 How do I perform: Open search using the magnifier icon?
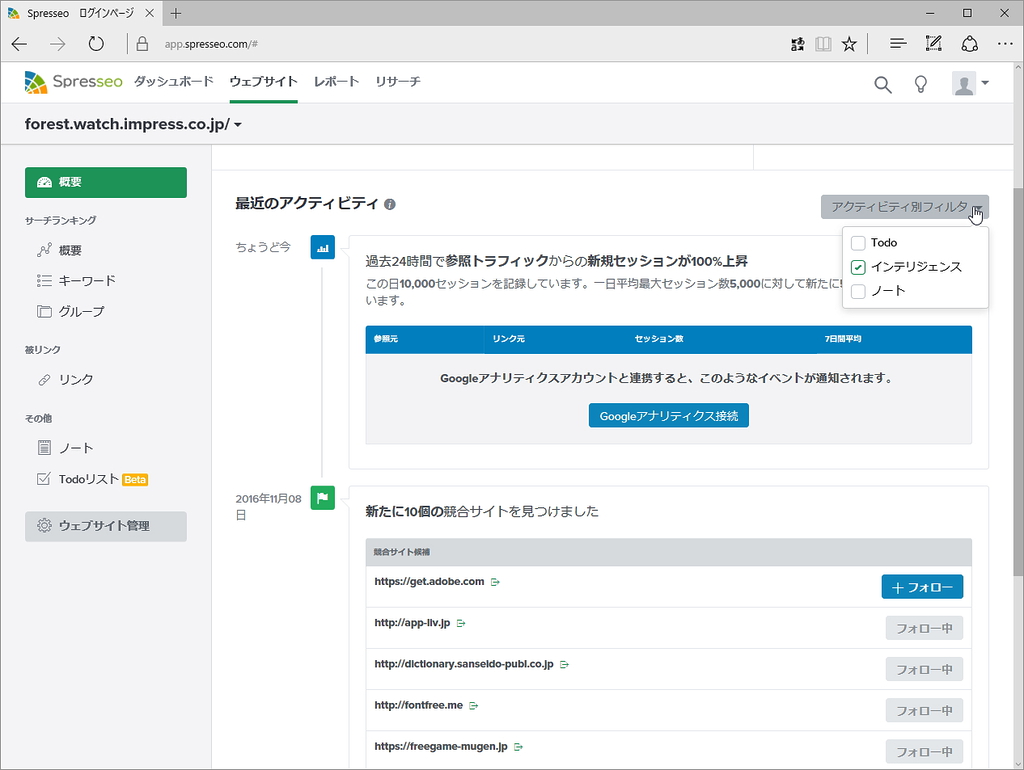coord(883,85)
